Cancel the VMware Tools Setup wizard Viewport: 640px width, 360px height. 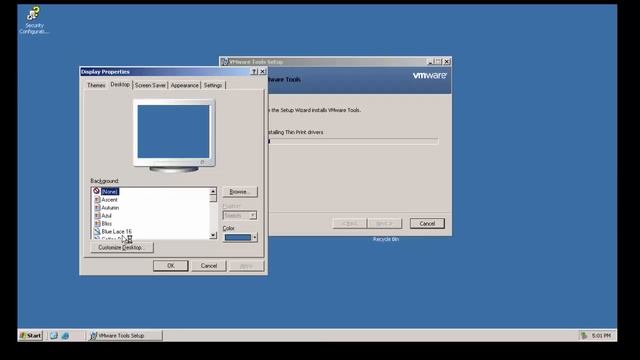pos(427,224)
